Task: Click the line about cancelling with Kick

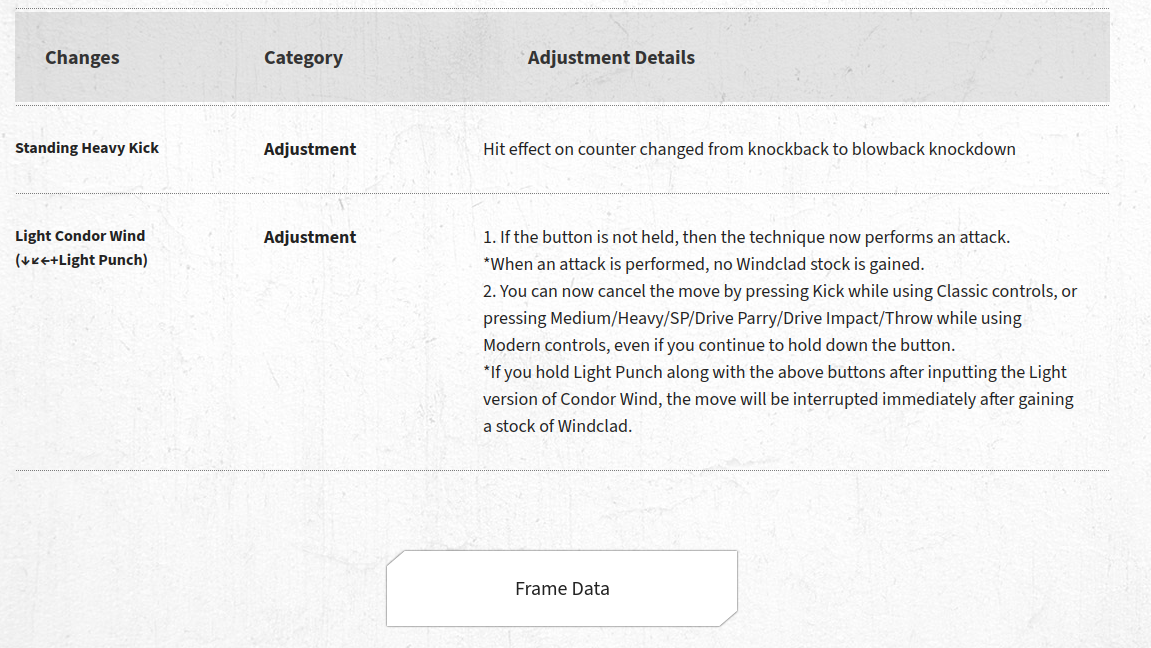Action: tap(780, 291)
